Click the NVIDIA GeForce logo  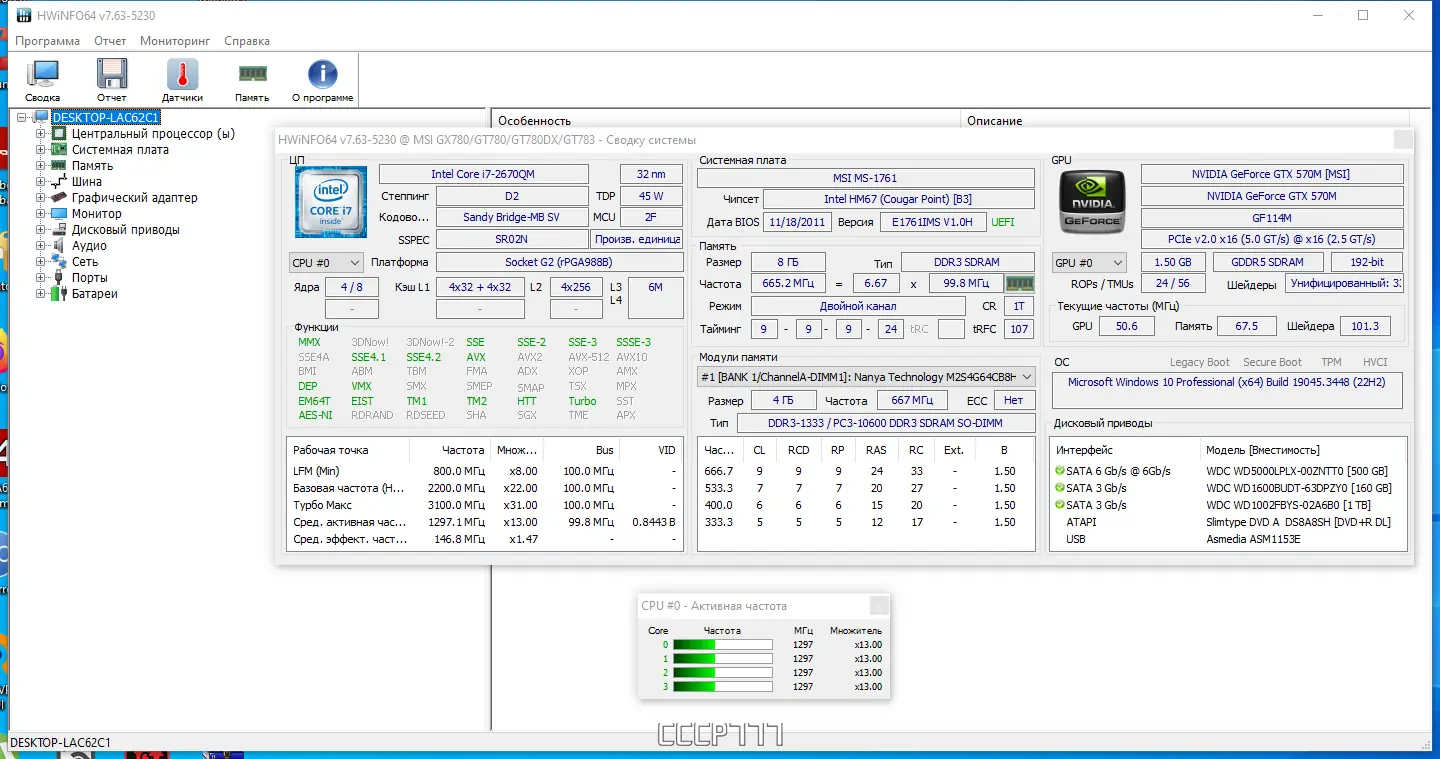tap(1092, 203)
